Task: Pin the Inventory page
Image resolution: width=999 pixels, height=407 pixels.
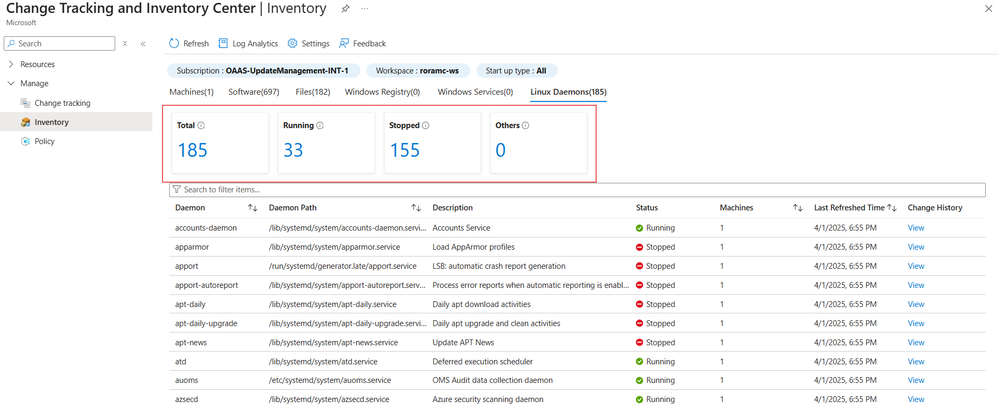Action: pos(345,9)
